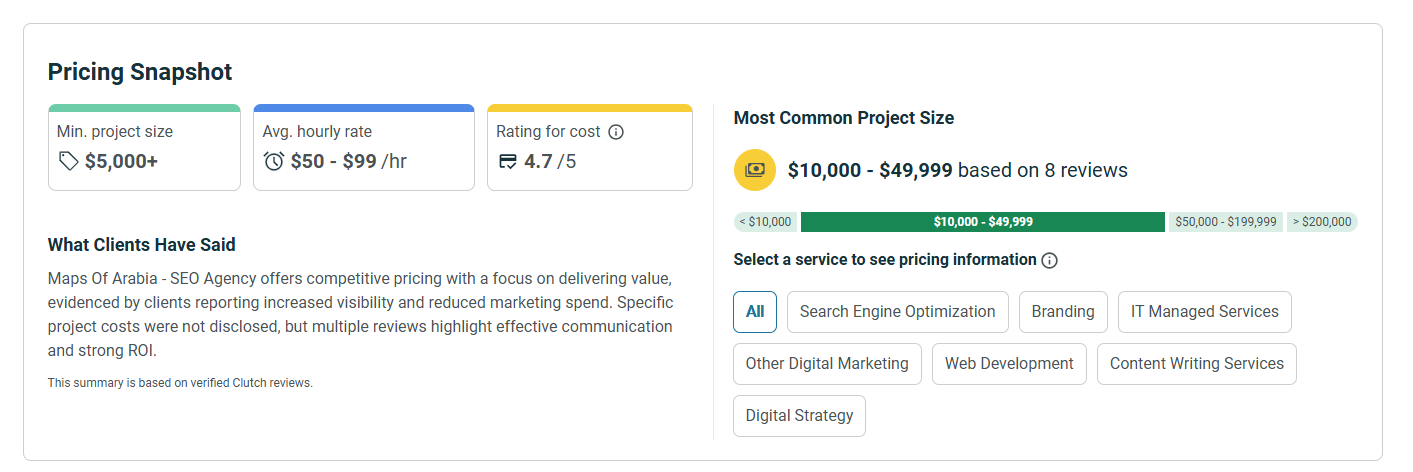
Task: Pick the Web Development service filter
Action: [x=1009, y=364]
